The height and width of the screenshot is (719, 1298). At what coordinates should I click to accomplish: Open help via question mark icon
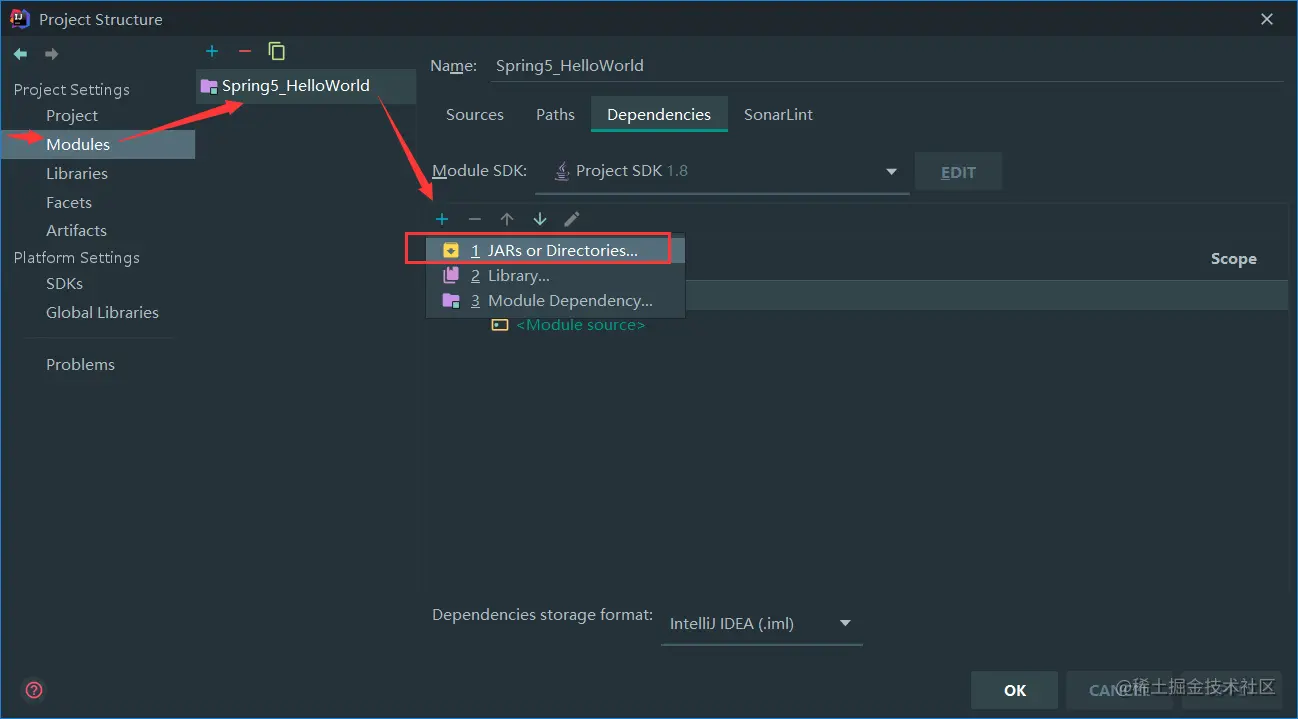34,690
